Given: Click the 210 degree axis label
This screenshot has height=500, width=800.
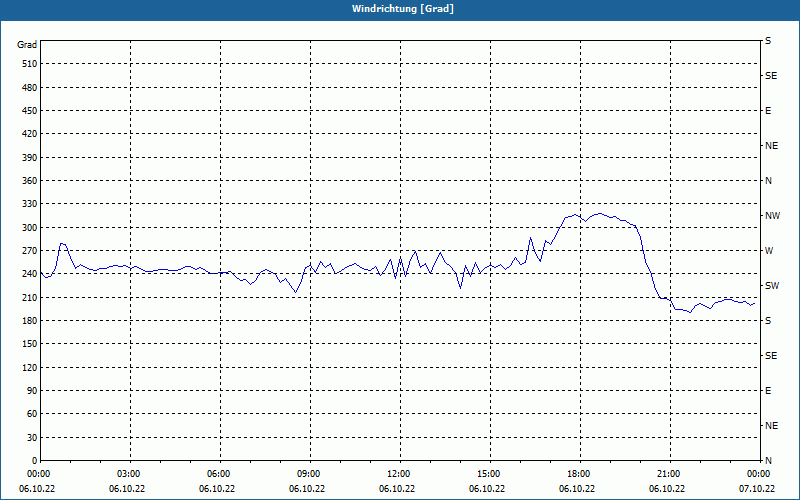Looking at the screenshot, I should [29, 297].
